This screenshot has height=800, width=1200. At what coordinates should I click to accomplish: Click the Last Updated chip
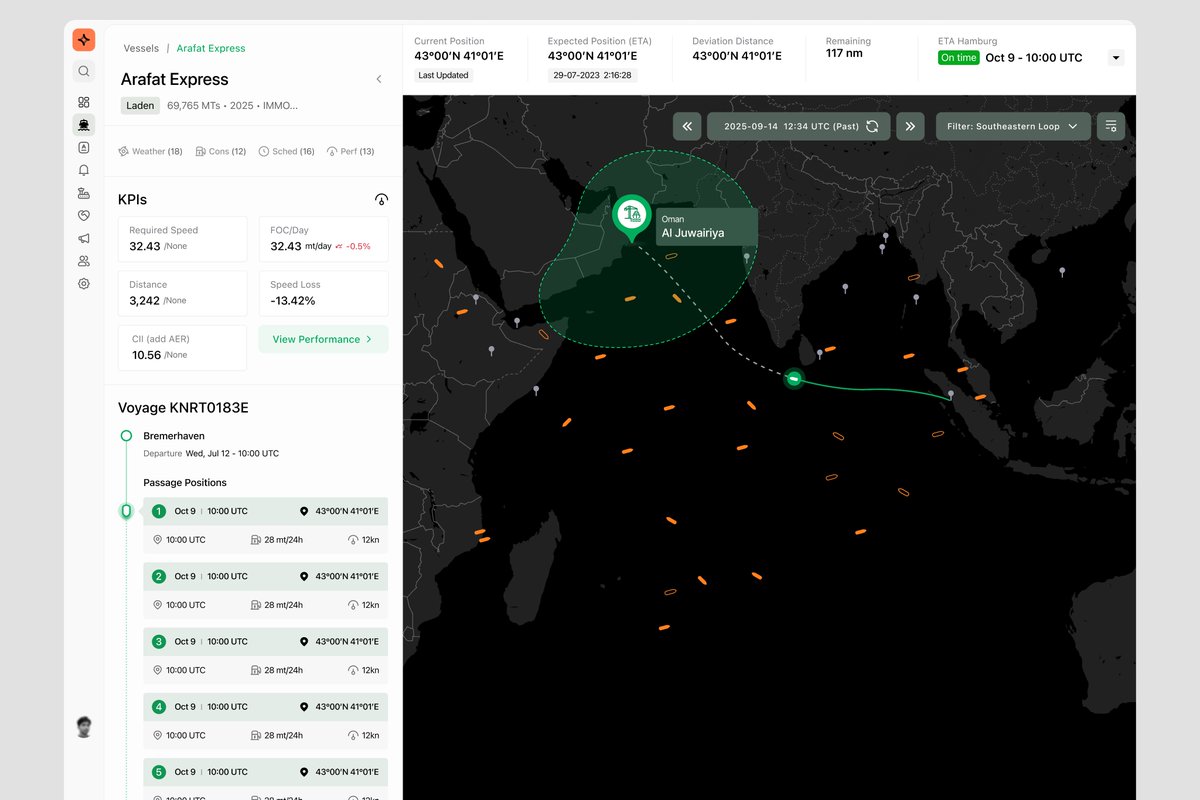[x=443, y=75]
